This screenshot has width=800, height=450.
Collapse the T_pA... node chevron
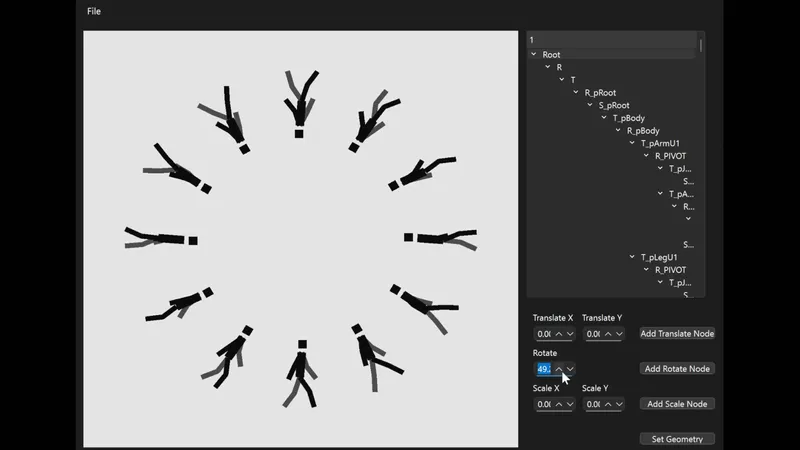coord(660,194)
